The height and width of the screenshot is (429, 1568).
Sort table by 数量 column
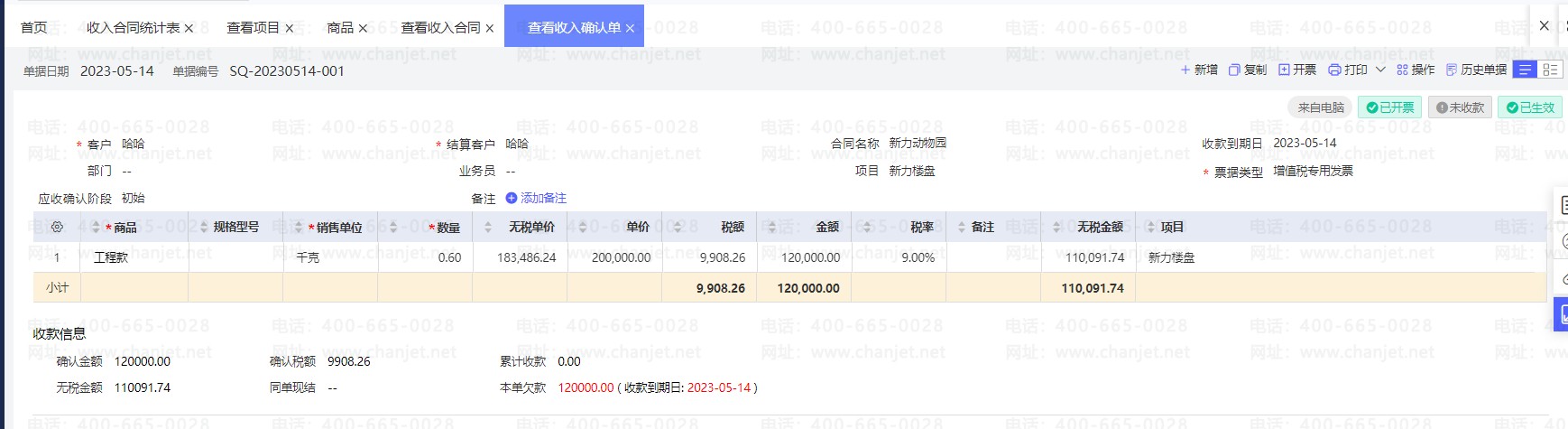tap(393, 228)
